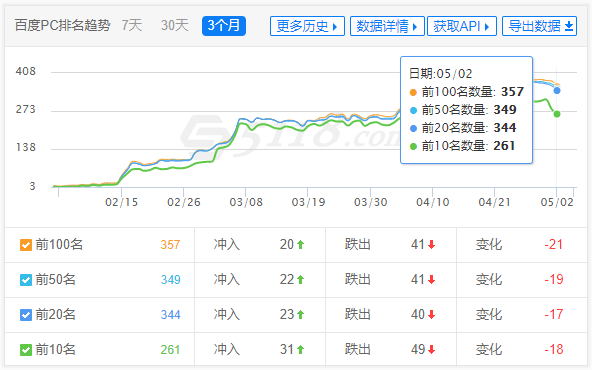Click the green up arrow in the 前100名 冲入 cell
Viewport: 592px width, 370px height.
(x=301, y=245)
